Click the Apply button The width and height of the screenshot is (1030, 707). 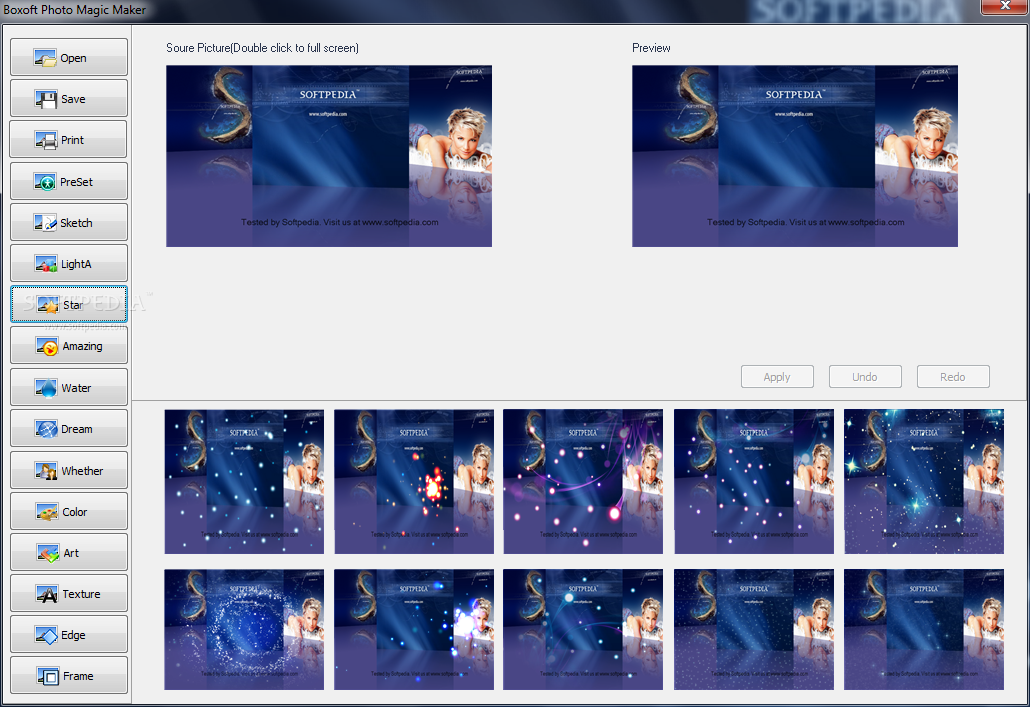point(777,376)
